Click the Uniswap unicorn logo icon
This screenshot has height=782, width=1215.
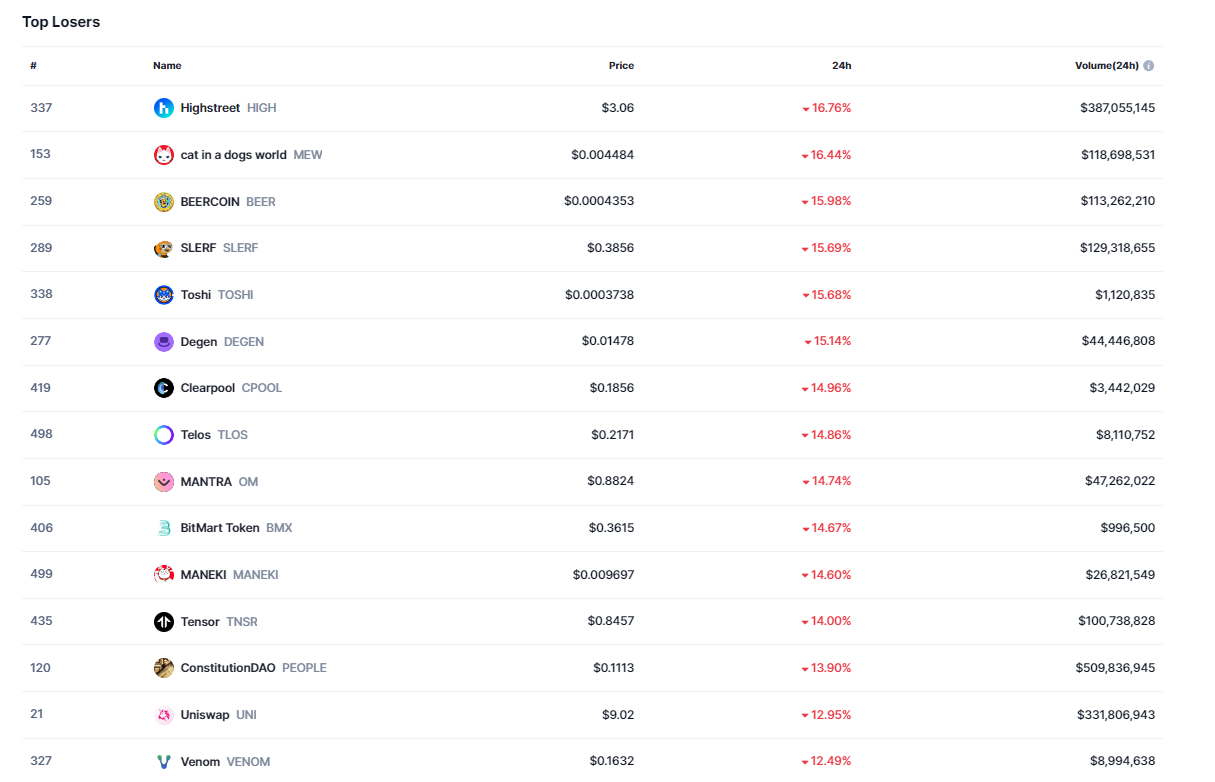click(164, 715)
